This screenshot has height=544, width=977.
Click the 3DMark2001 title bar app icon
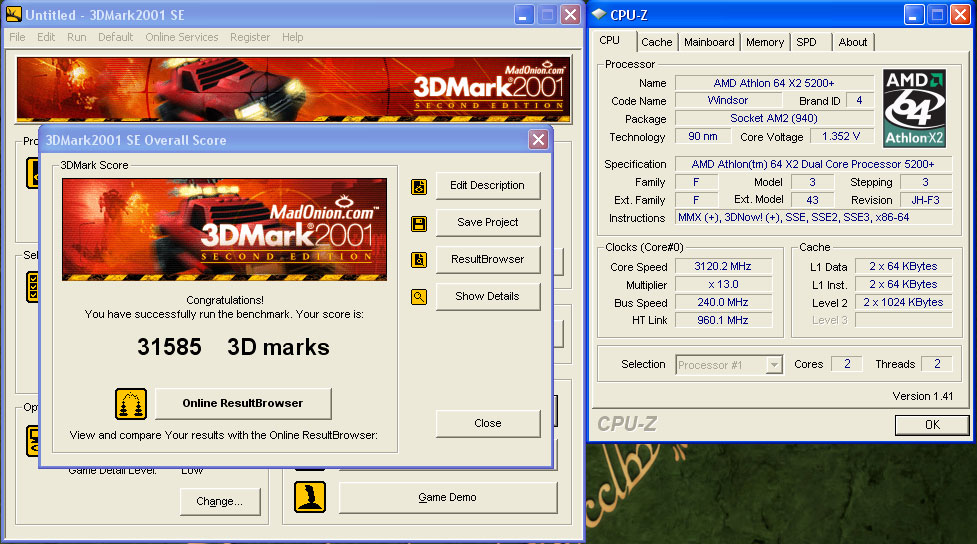pos(13,14)
